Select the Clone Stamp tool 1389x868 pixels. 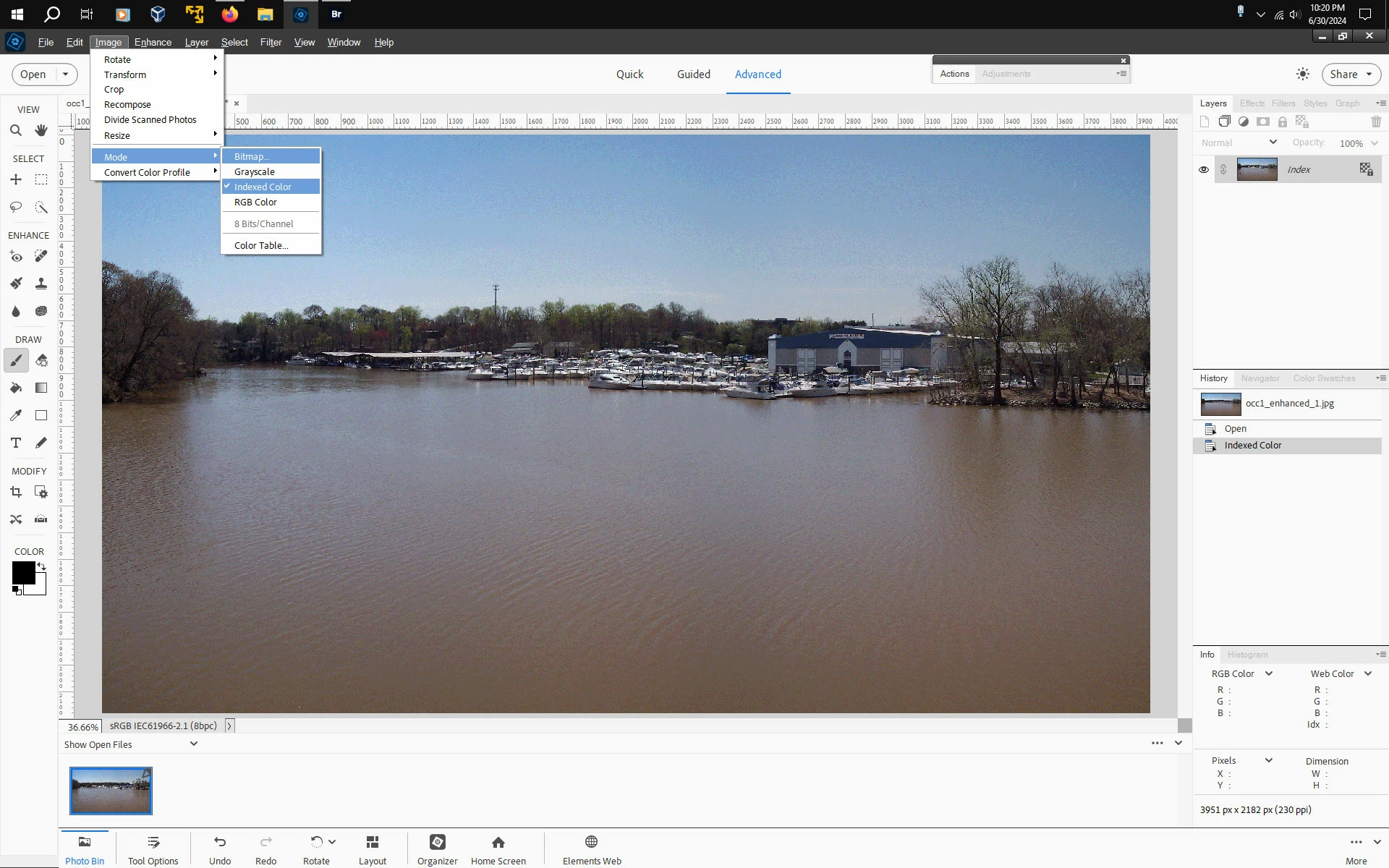tap(41, 284)
